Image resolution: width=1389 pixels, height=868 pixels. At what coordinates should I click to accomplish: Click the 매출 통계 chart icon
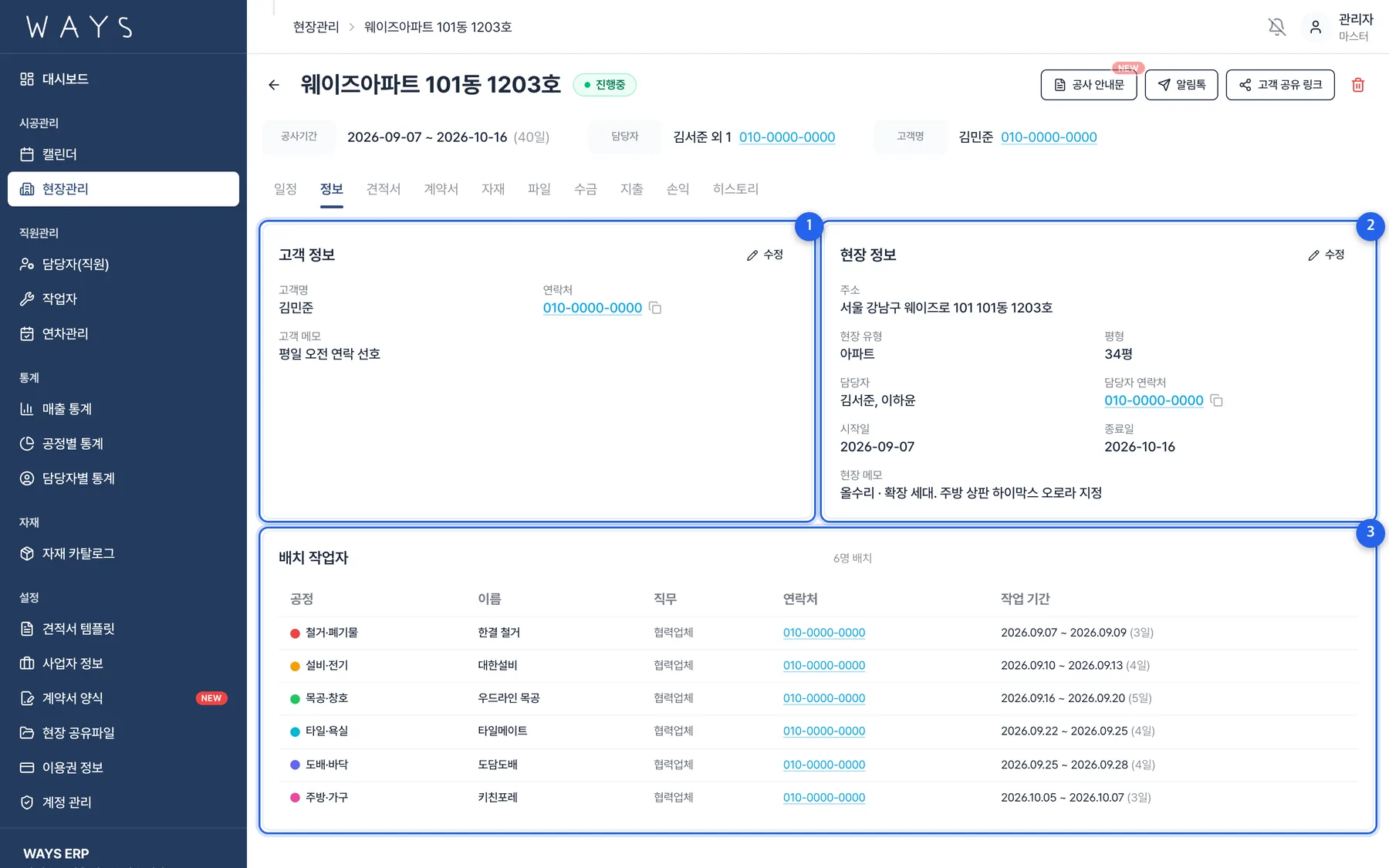27,409
